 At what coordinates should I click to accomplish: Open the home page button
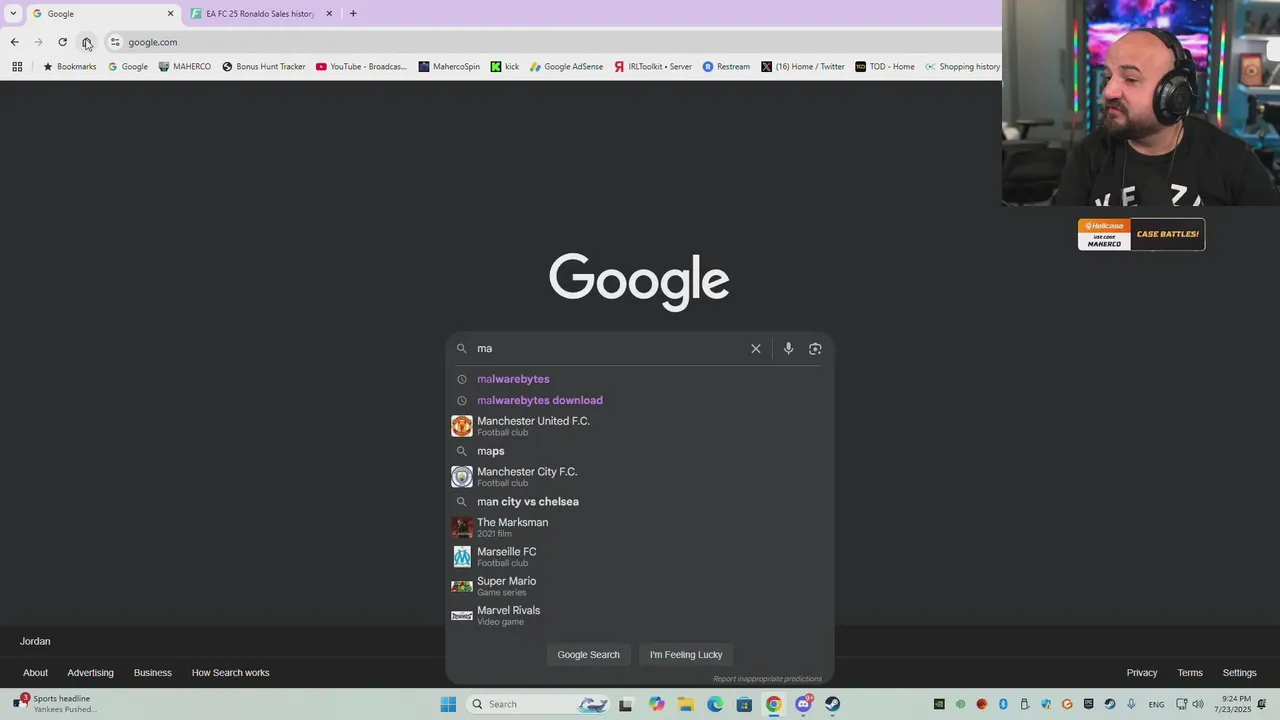click(x=87, y=42)
